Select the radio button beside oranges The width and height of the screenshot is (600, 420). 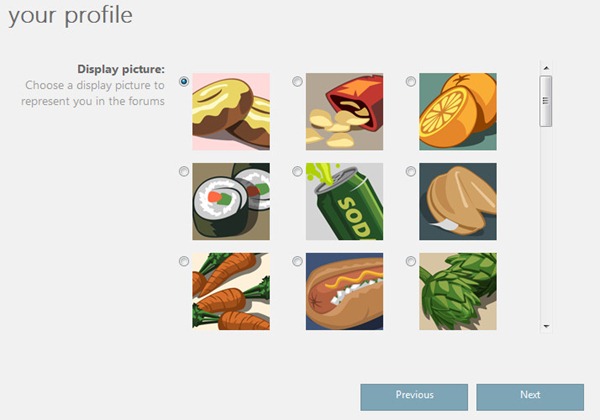(411, 82)
